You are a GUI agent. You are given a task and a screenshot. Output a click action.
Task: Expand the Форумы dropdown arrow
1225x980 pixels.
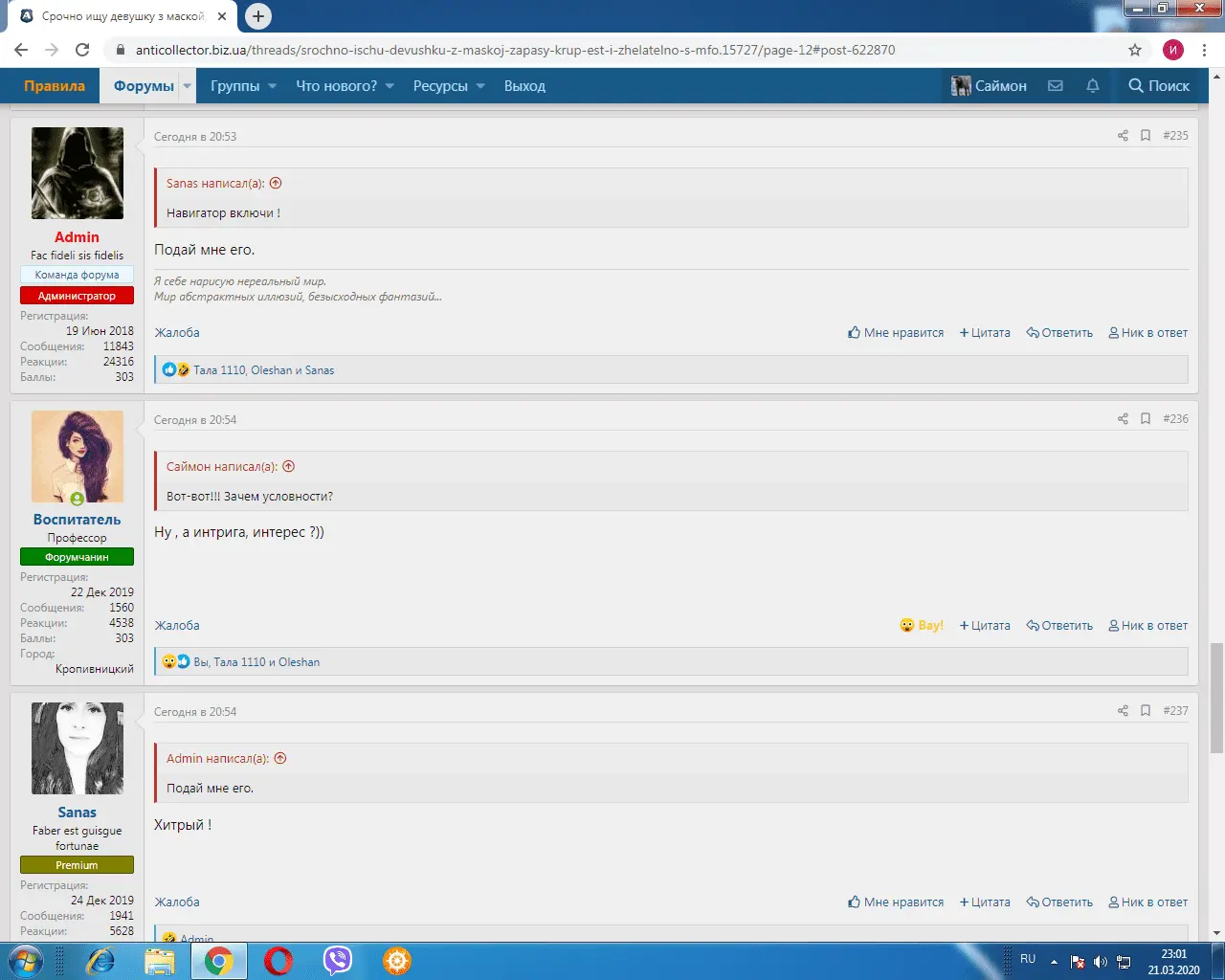(x=188, y=86)
